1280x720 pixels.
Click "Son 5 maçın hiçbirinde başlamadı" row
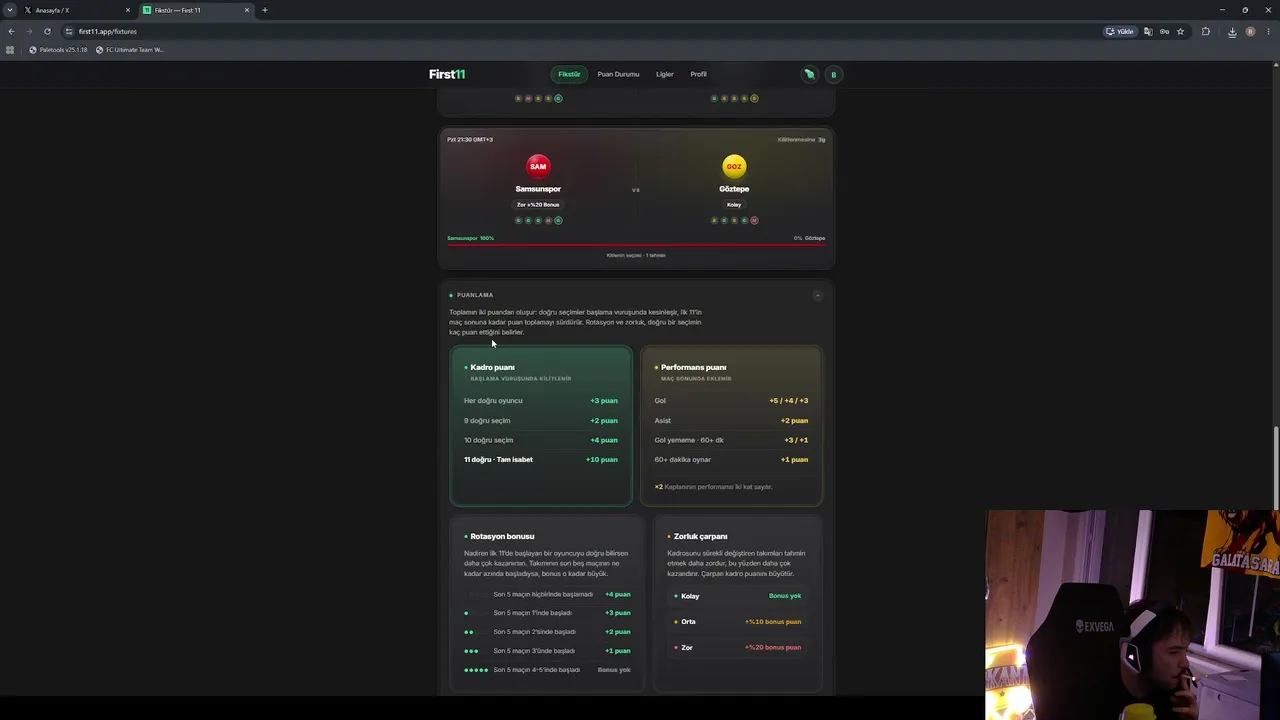547,595
